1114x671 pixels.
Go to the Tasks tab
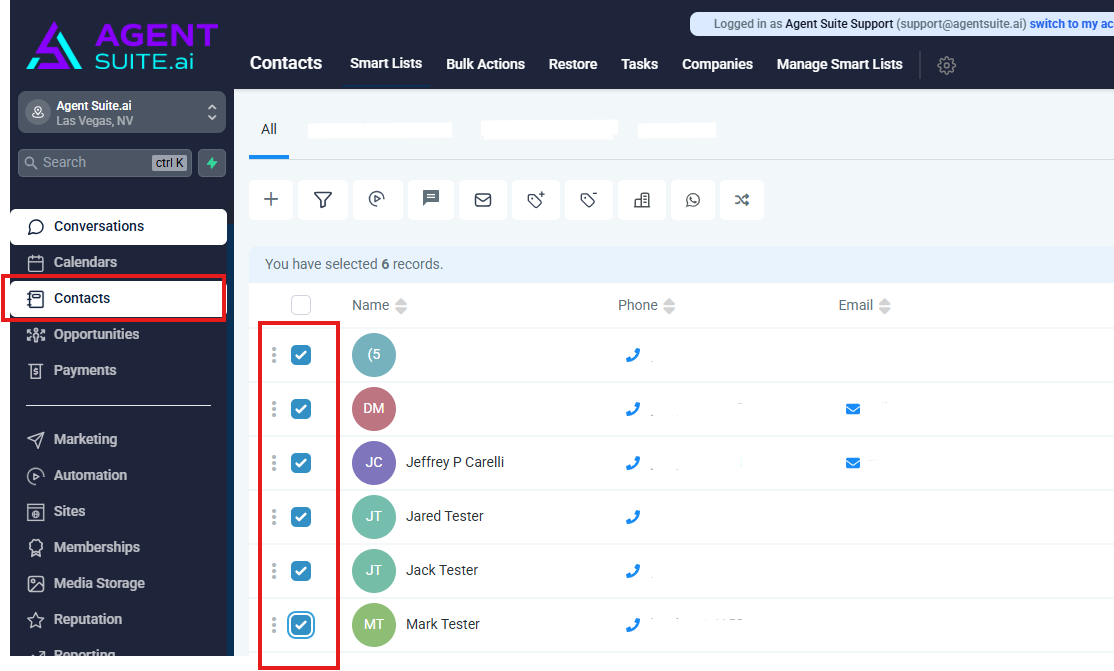point(639,64)
